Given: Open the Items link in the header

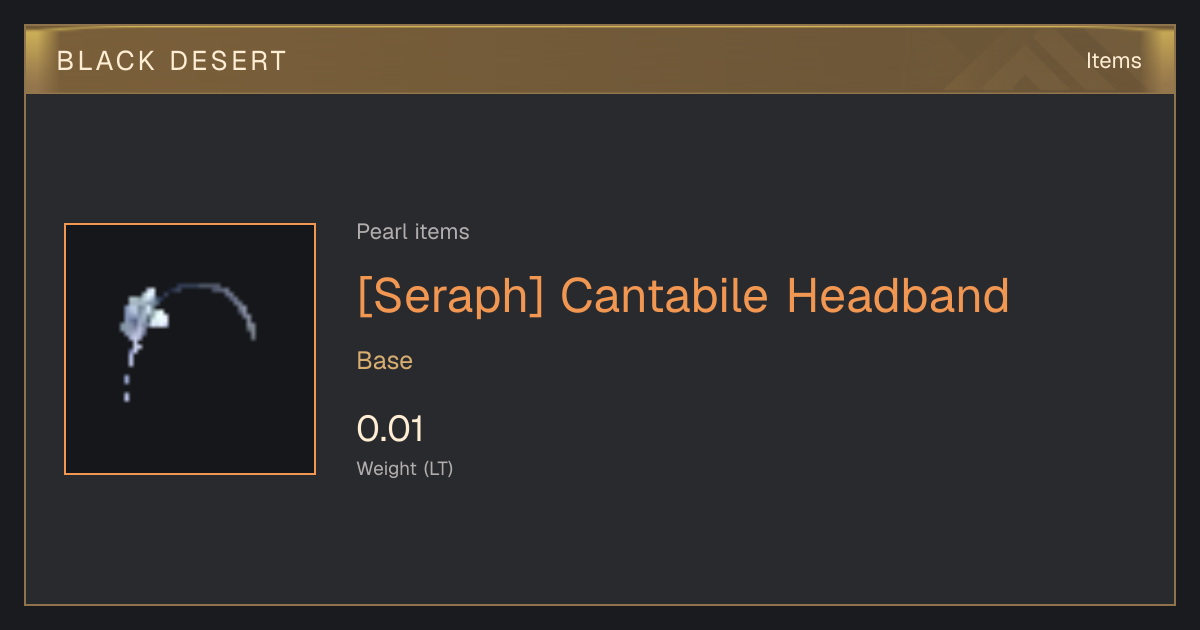Looking at the screenshot, I should [x=1113, y=61].
